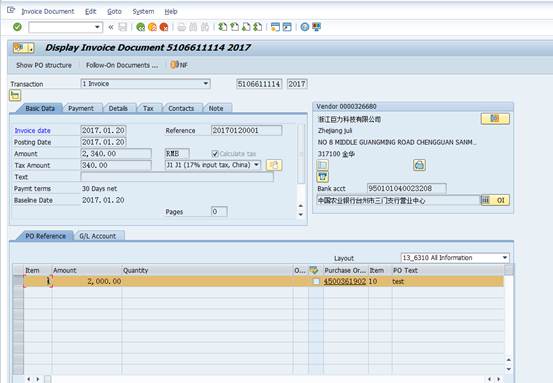Open the System menu
The height and width of the screenshot is (383, 553).
(x=143, y=11)
